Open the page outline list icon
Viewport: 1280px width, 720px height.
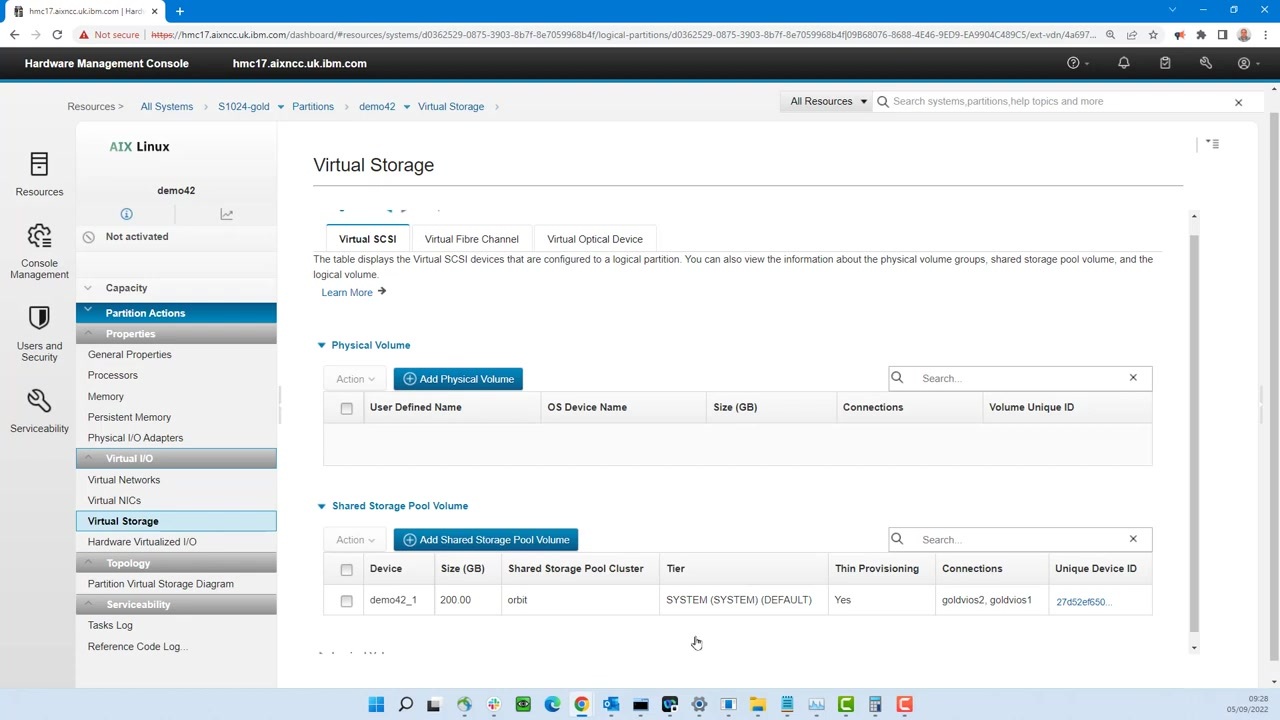pyautogui.click(x=1212, y=144)
